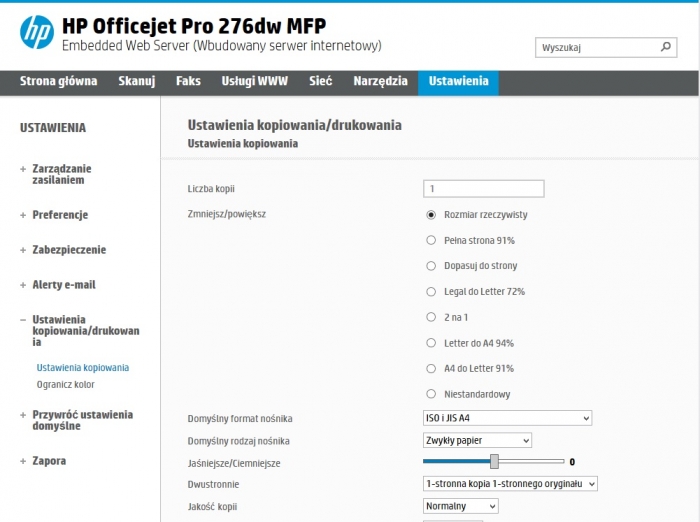The image size is (700, 522).
Task: Choose the 2 na 1 radio button
Action: click(431, 317)
